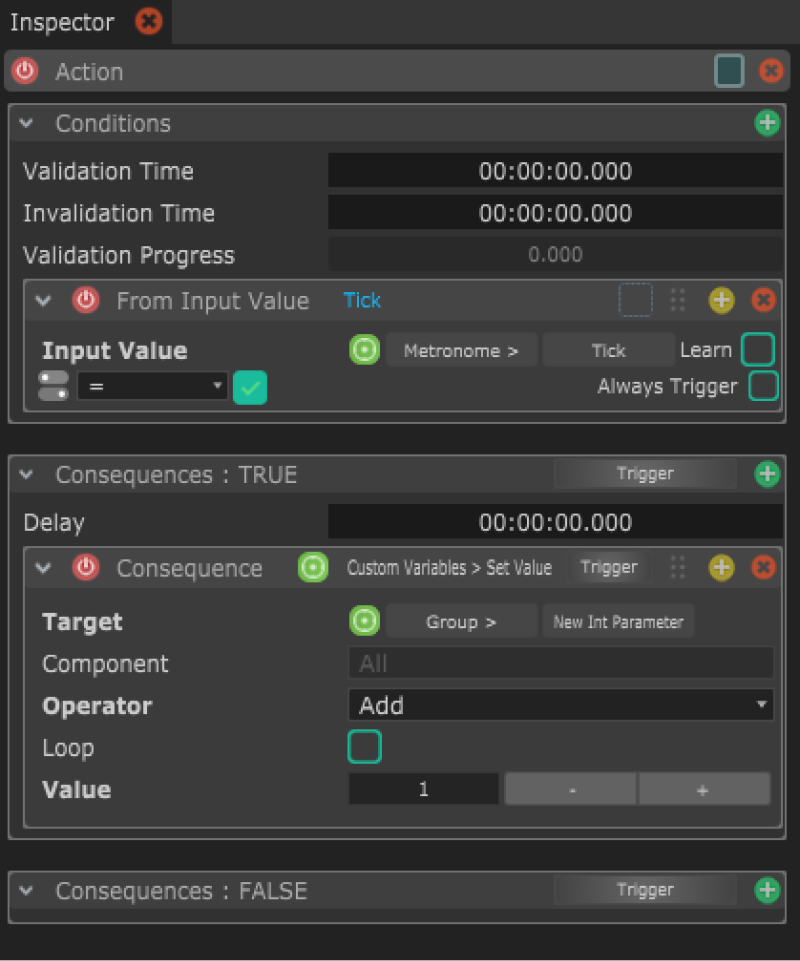The width and height of the screenshot is (800, 961).
Task: Trigger the Consequences : TRUE group
Action: pyautogui.click(x=644, y=474)
